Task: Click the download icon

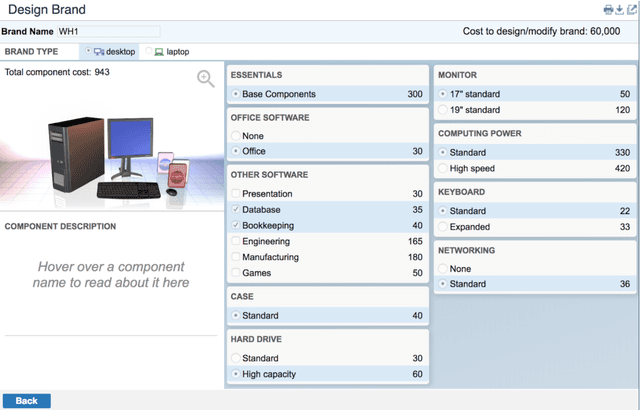Action: tap(619, 9)
